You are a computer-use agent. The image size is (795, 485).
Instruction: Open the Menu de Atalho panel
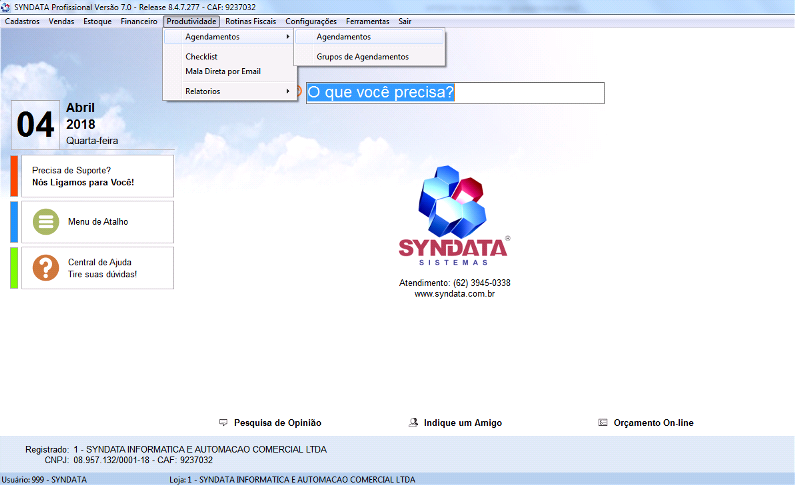tap(97, 222)
